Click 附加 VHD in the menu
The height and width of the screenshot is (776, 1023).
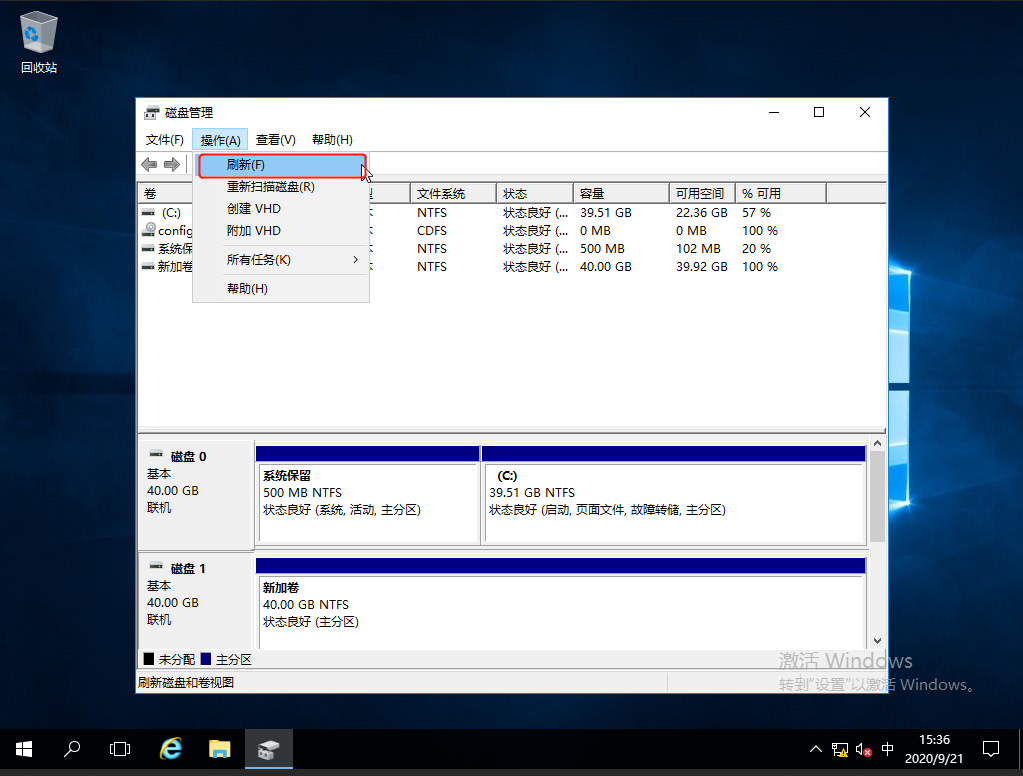(254, 231)
